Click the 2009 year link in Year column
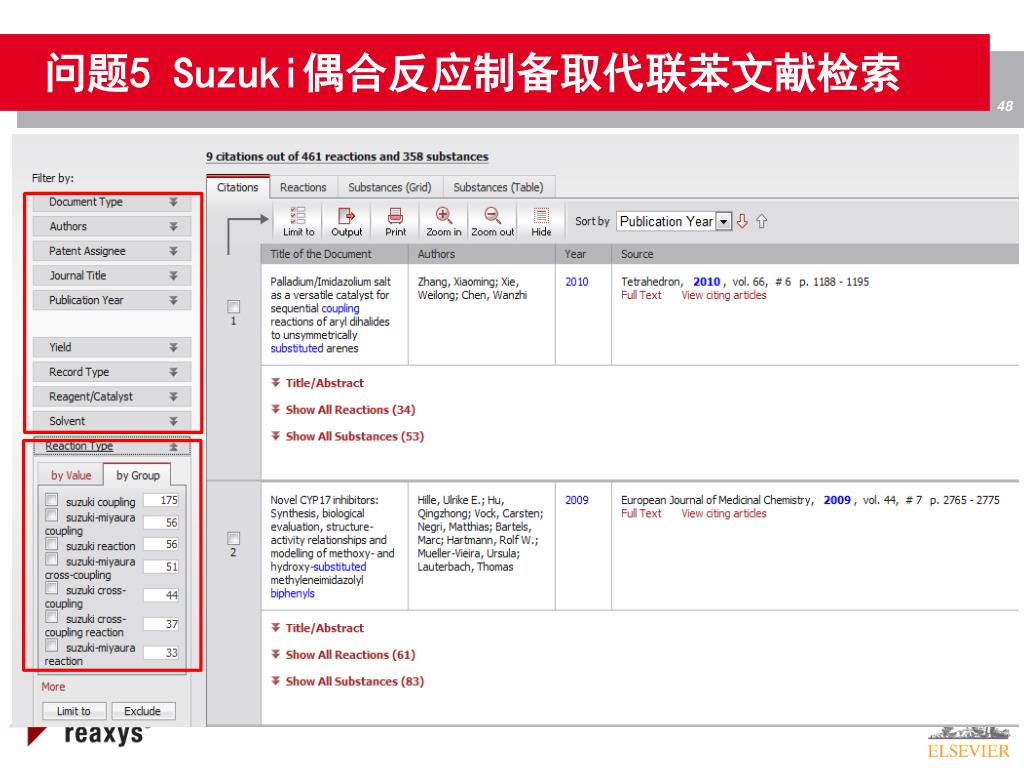This screenshot has height=768, width=1024. (577, 500)
